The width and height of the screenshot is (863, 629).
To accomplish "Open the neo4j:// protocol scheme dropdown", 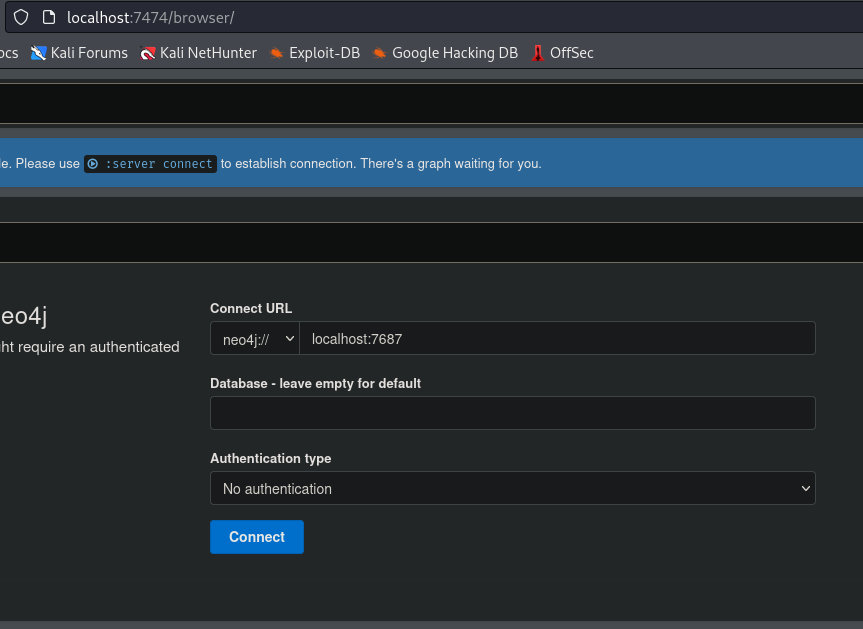I will point(255,338).
